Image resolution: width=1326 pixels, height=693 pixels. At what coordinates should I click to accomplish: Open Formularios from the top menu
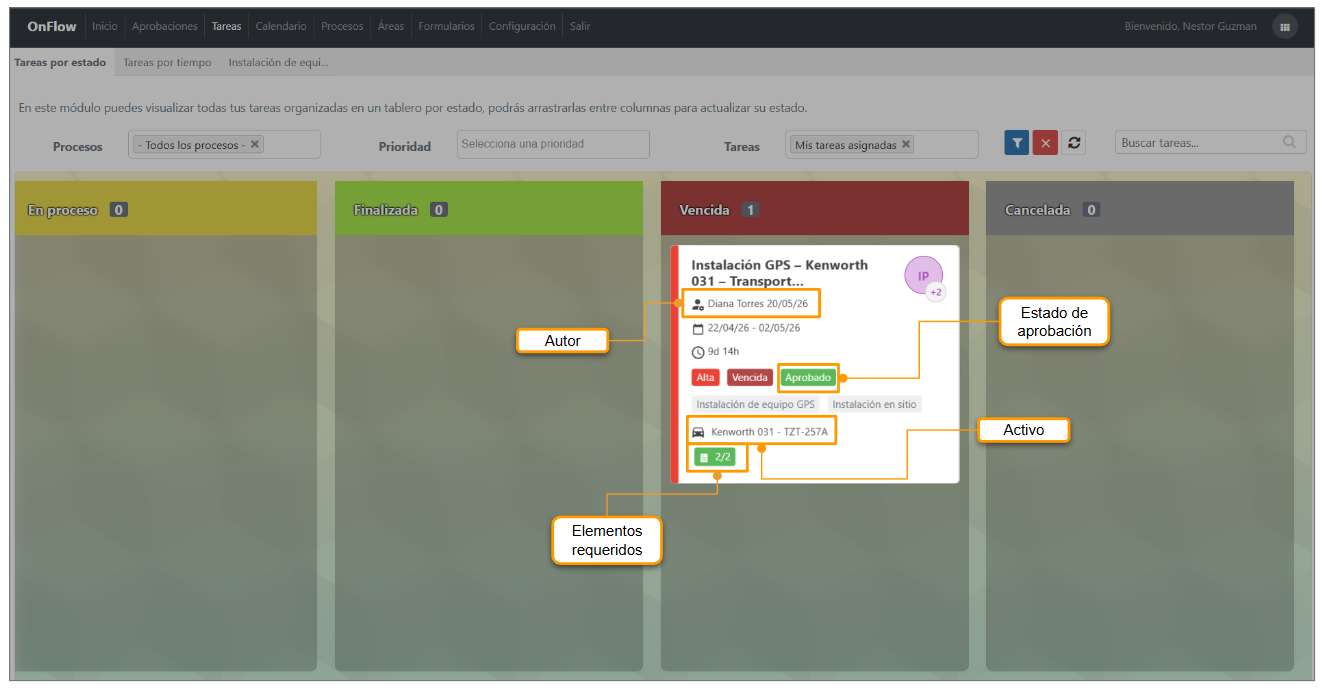click(x=447, y=27)
